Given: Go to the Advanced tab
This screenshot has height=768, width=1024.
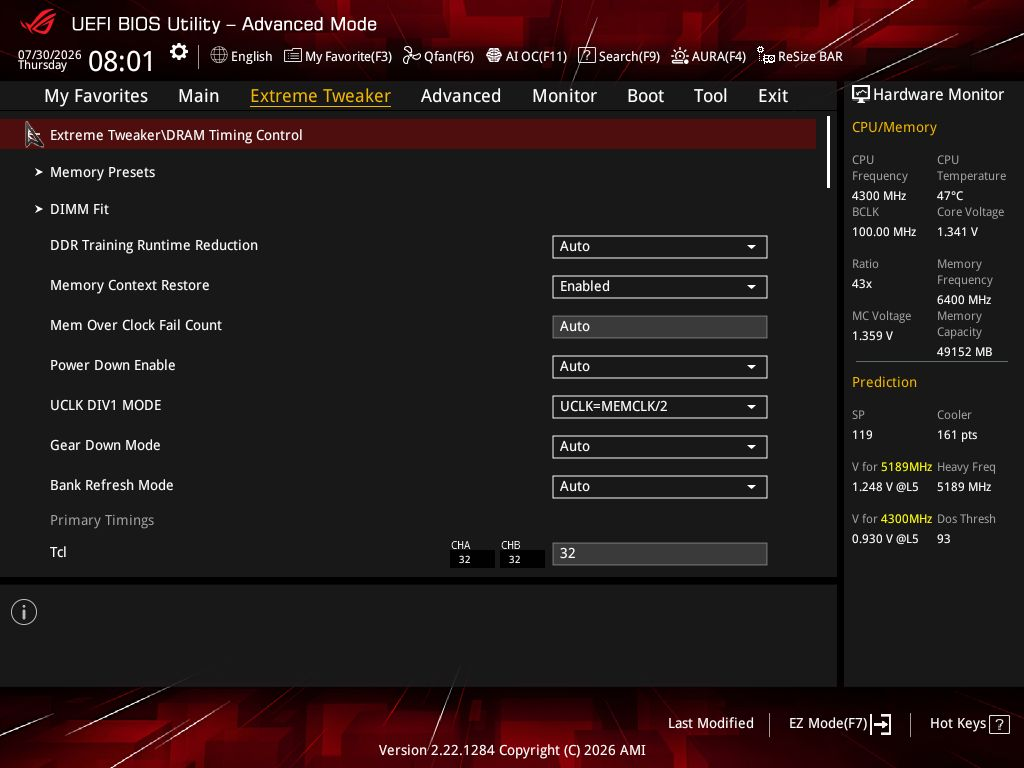Looking at the screenshot, I should click(x=460, y=96).
